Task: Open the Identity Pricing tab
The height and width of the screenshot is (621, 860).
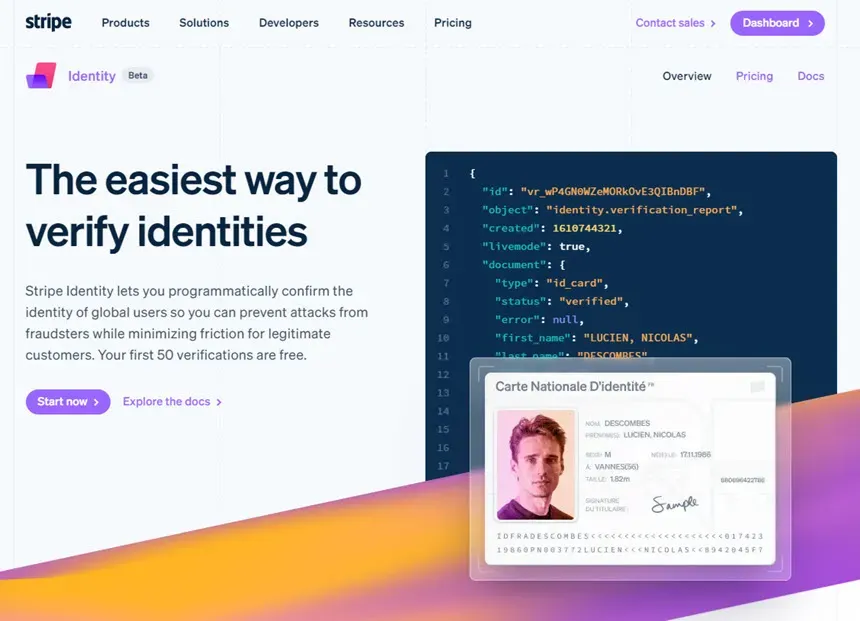Action: (754, 76)
